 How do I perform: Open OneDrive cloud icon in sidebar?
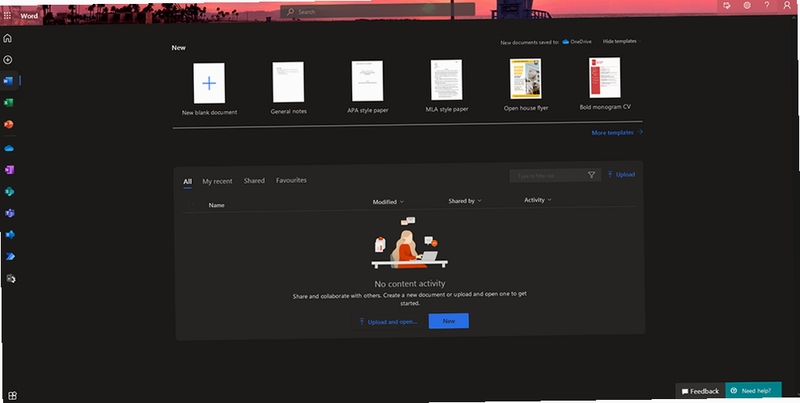tap(9, 148)
